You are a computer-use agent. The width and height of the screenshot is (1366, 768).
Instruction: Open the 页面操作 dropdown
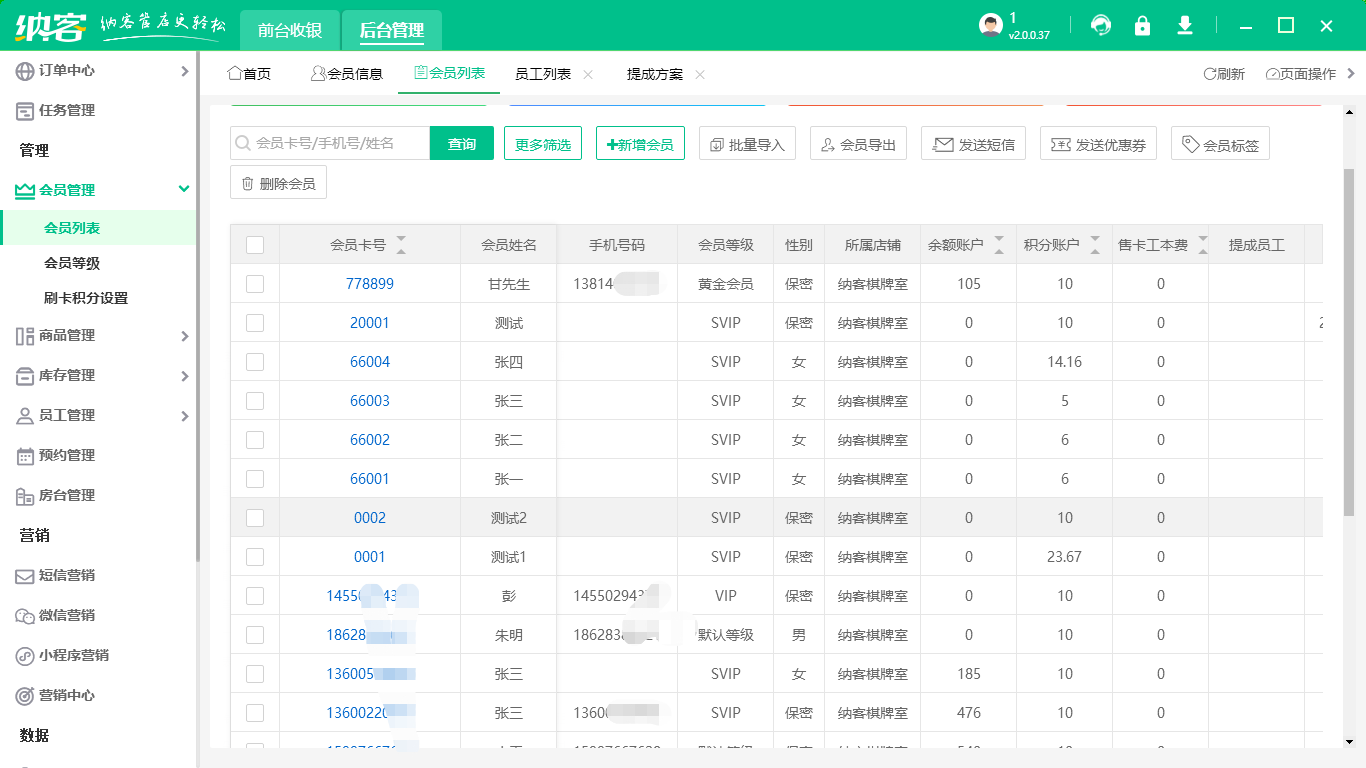[1302, 74]
